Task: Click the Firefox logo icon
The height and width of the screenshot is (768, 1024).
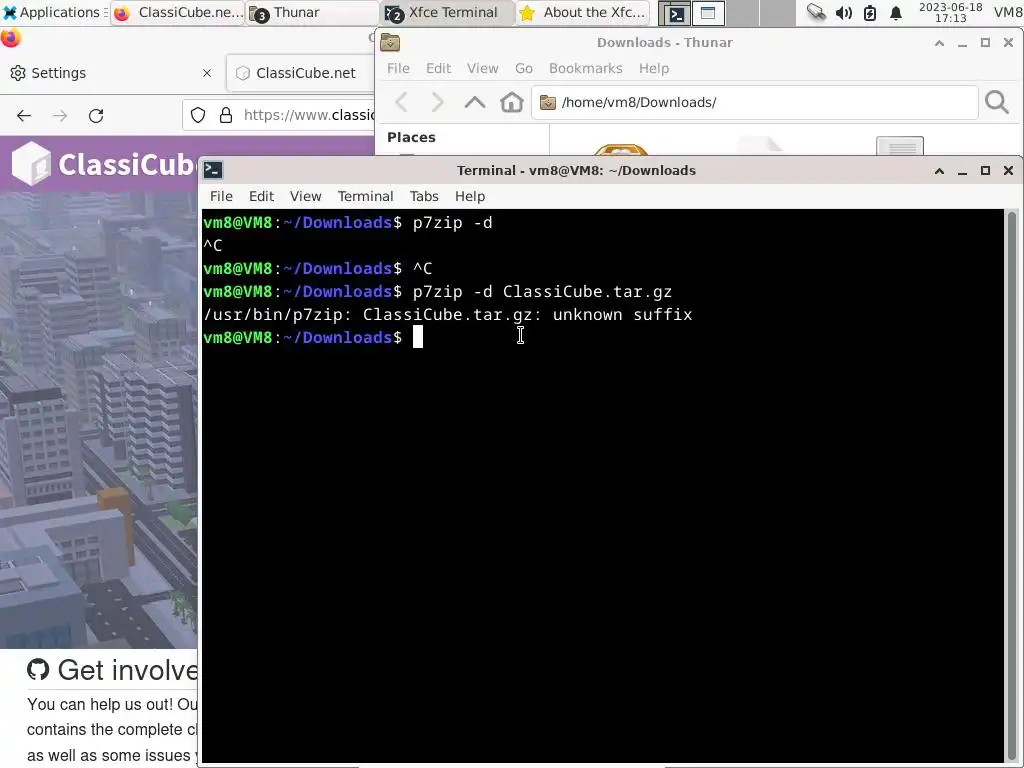Action: coord(10,38)
